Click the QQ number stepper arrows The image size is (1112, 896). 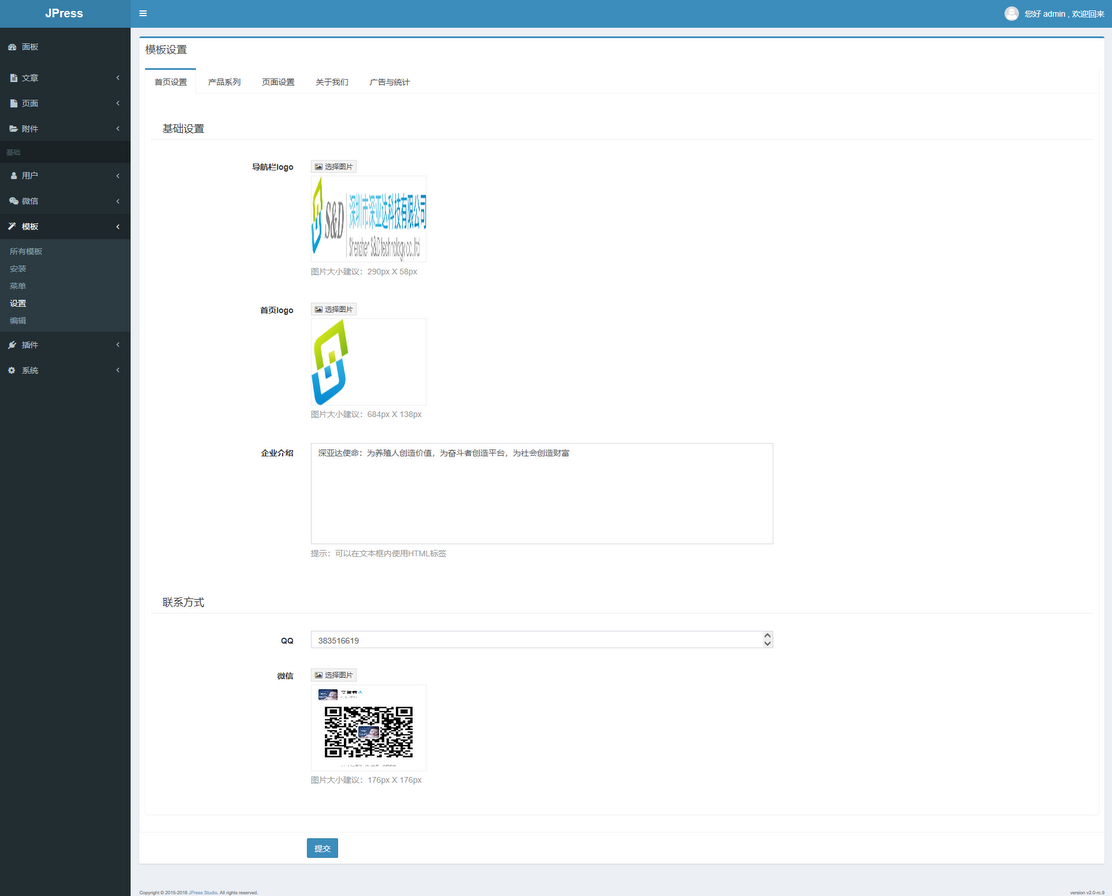[x=767, y=640]
